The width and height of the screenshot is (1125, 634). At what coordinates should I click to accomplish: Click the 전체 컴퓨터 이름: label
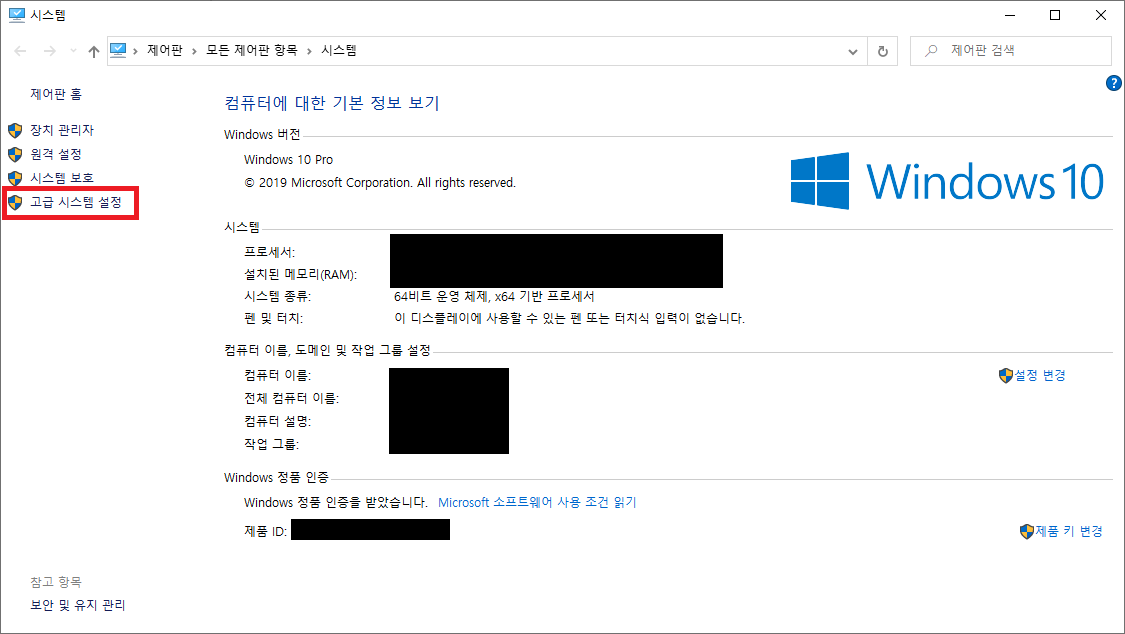291,398
